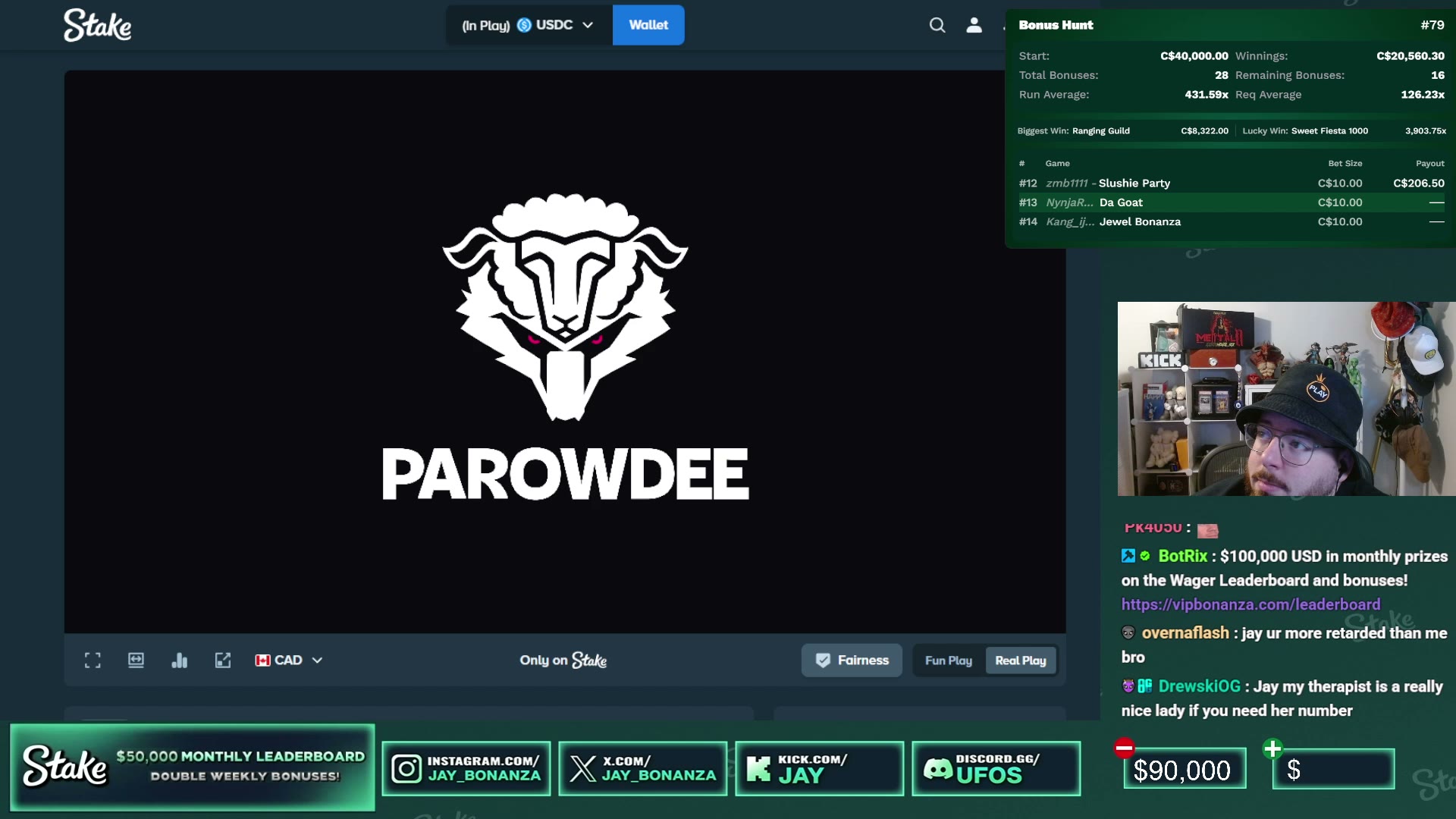Screen dimensions: 1456x819
Task: Expand the CAD currency dropdown
Action: pyautogui.click(x=289, y=661)
